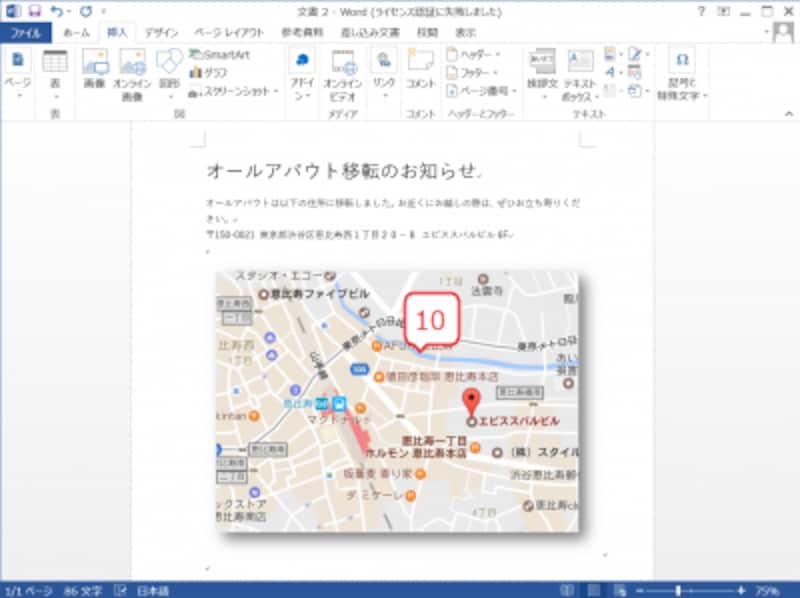Click the zoom out minus button

tap(640, 590)
